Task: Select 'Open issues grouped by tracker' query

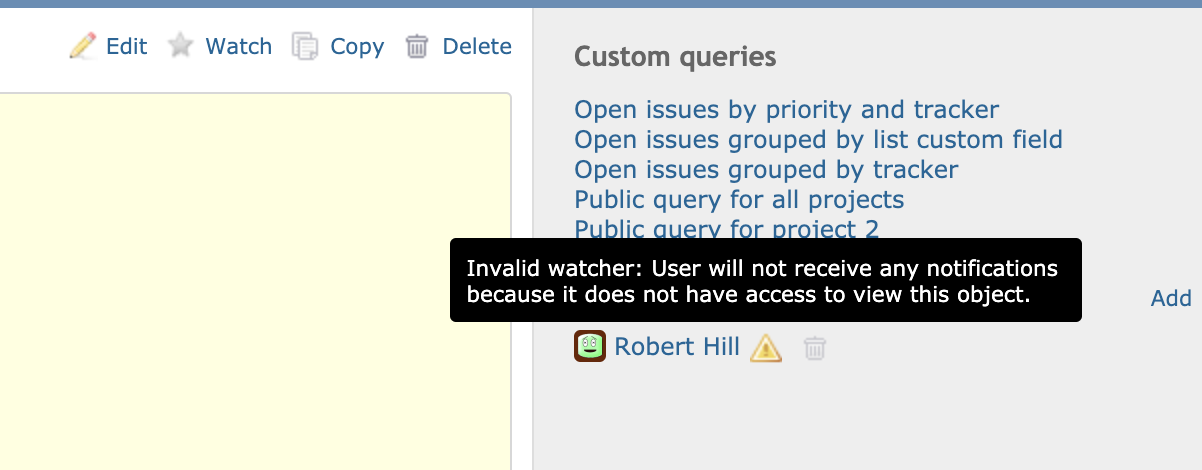Action: click(766, 169)
